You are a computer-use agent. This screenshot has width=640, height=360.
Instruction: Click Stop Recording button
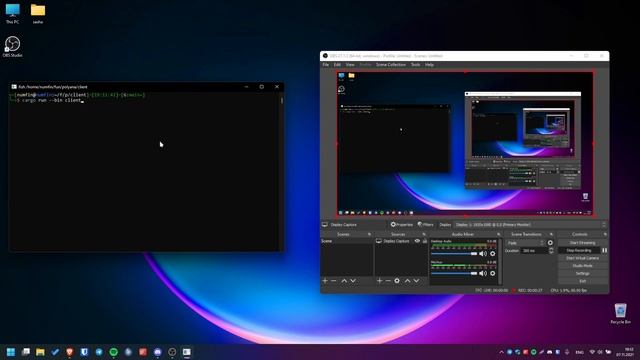(579, 250)
